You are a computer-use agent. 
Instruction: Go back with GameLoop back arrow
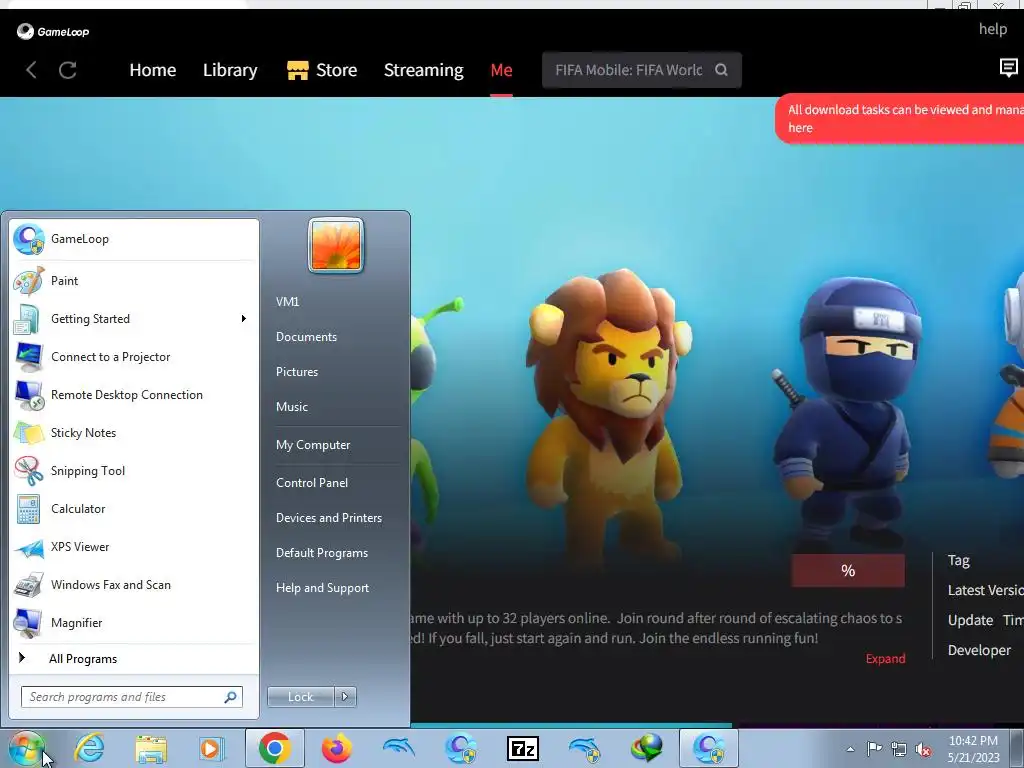coord(31,70)
